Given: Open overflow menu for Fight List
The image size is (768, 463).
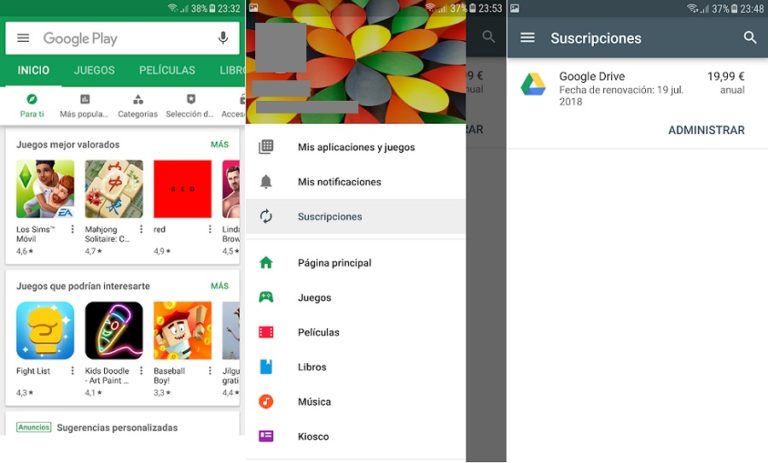Looking at the screenshot, I should click(72, 371).
